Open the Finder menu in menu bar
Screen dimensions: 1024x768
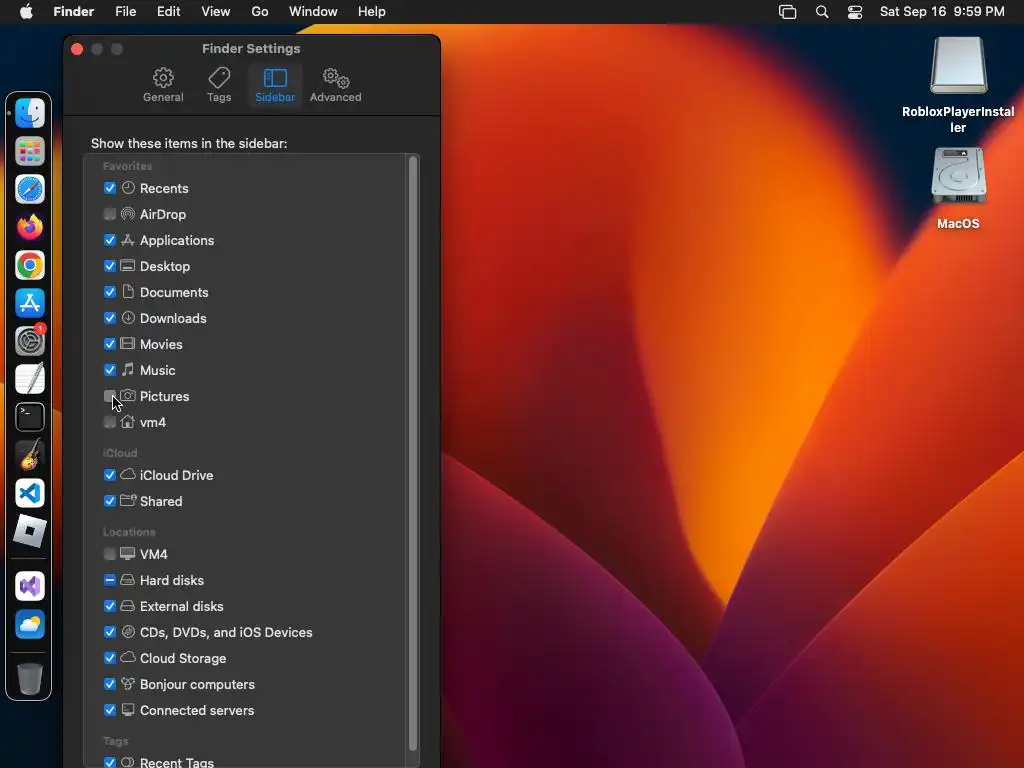coord(74,12)
